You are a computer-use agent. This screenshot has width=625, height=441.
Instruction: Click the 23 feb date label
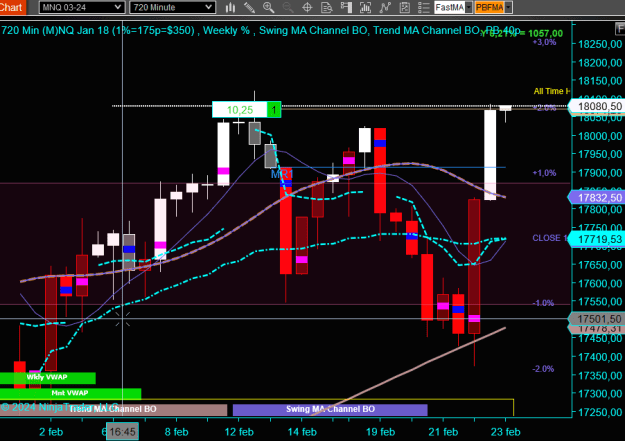[x=505, y=432]
